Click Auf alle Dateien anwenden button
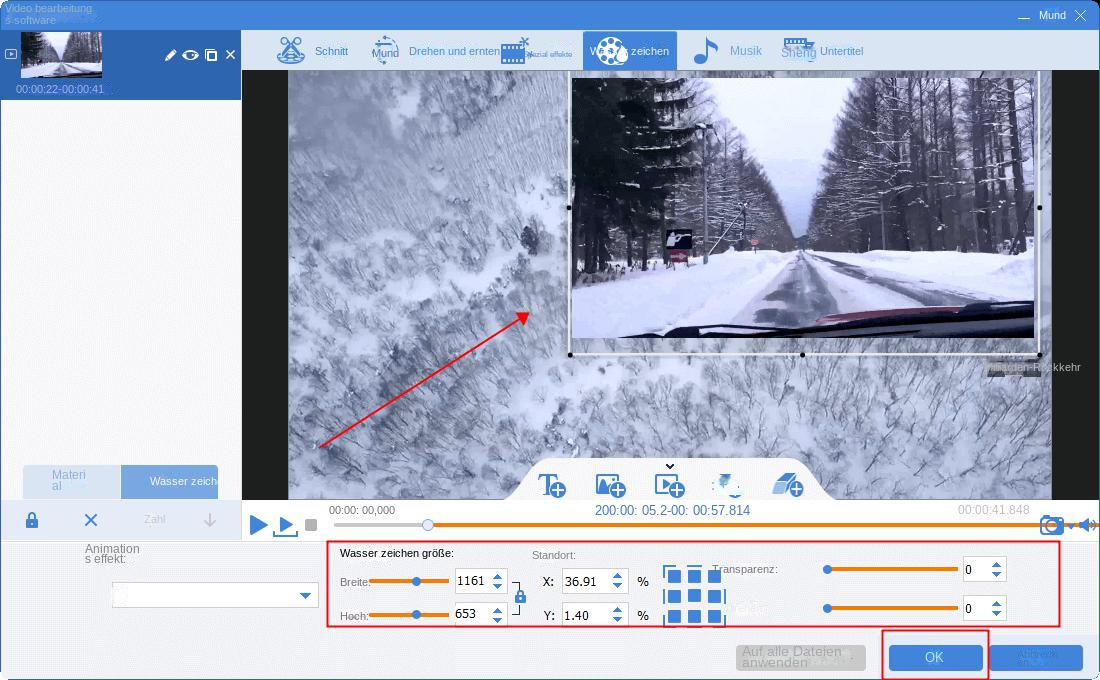Viewport: 1100px width, 680px height. pos(800,657)
